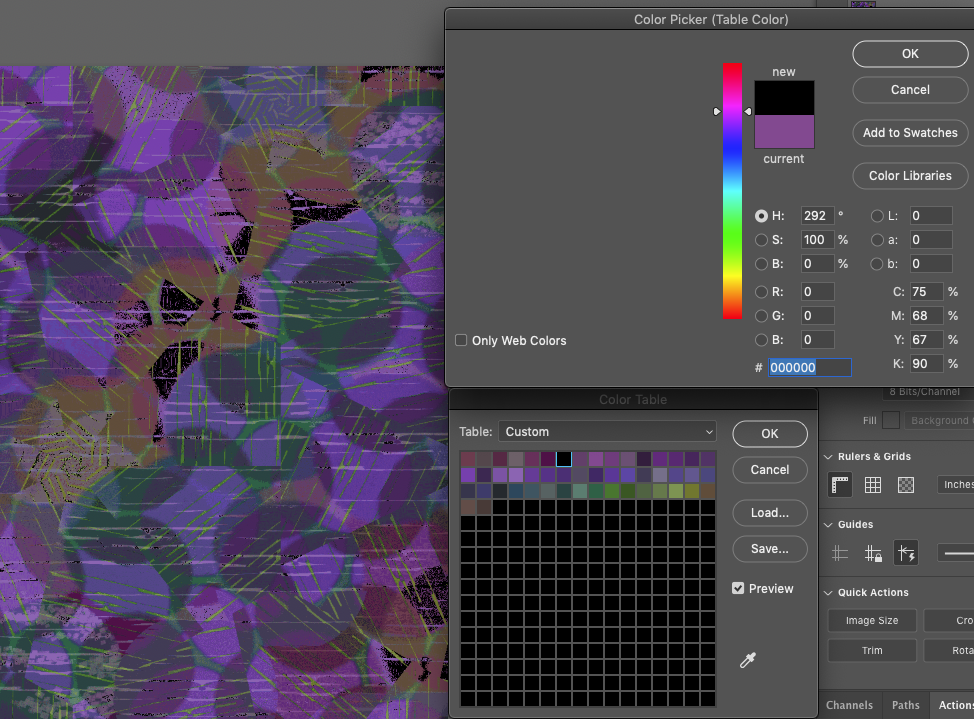The height and width of the screenshot is (719, 974).
Task: Select the lock guides icon
Action: coord(872,552)
